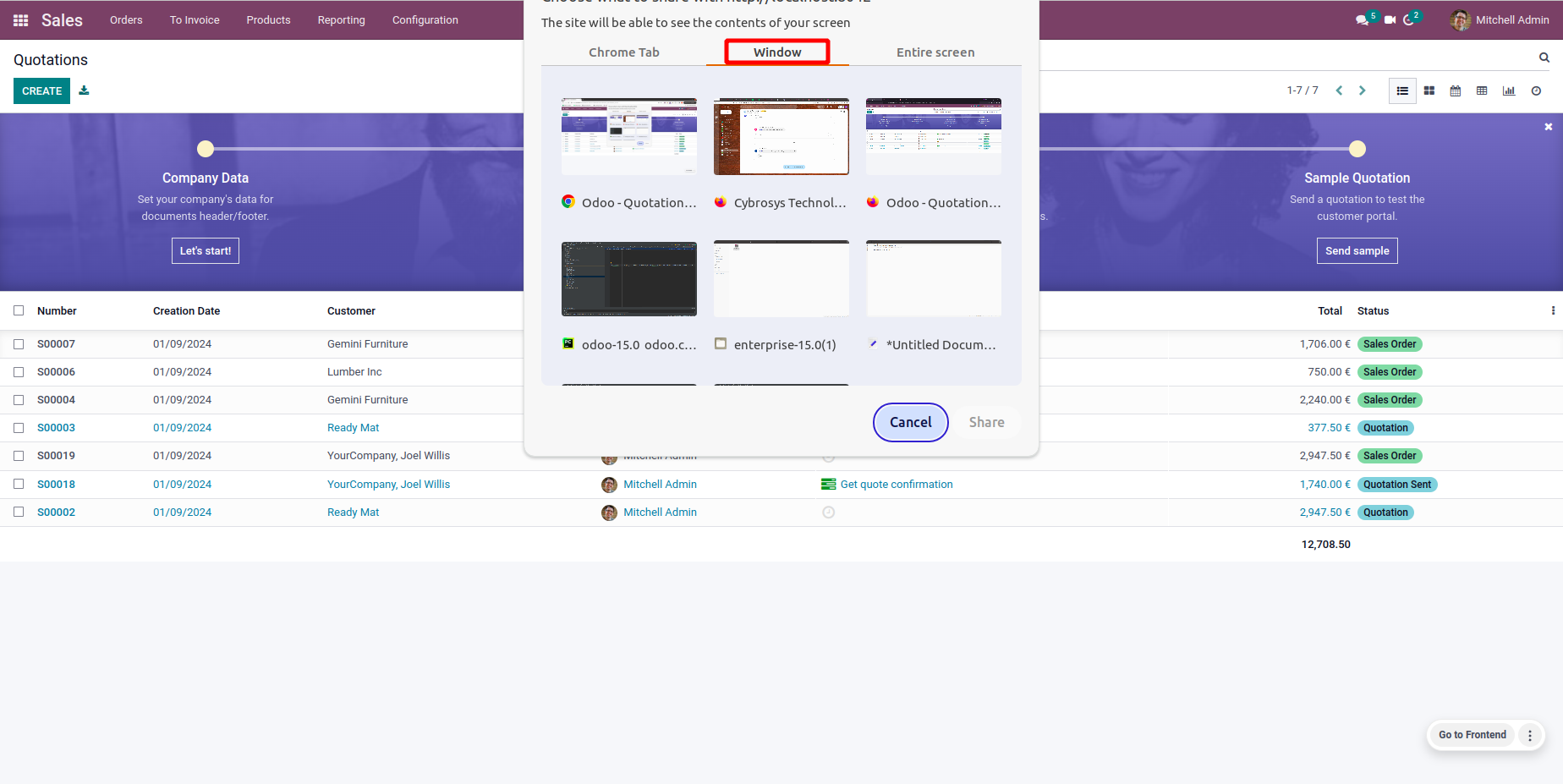
Task: Select the checkbox for order S00006
Action: tap(19, 372)
